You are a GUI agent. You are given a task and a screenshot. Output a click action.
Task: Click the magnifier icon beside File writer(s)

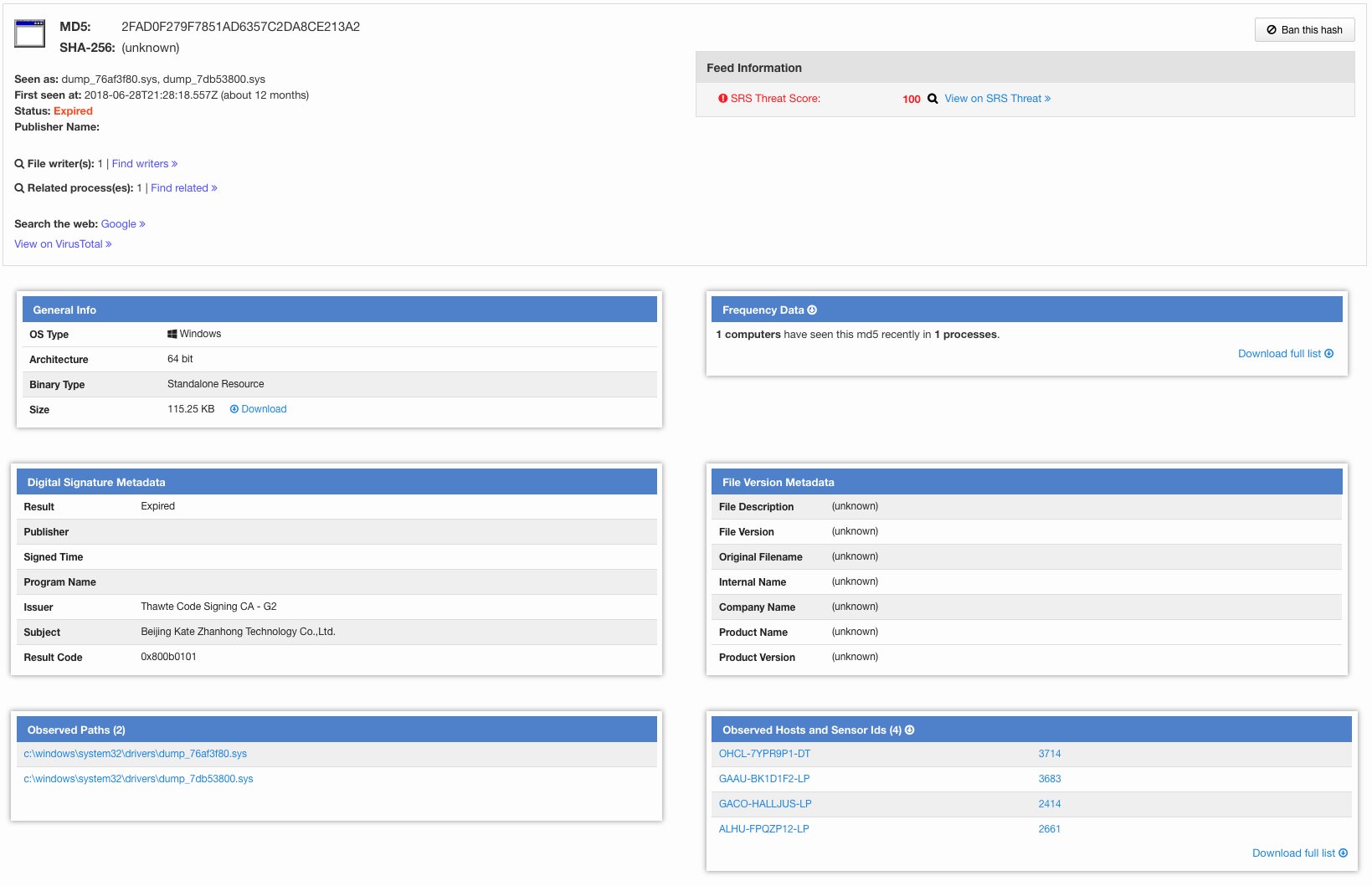[19, 164]
